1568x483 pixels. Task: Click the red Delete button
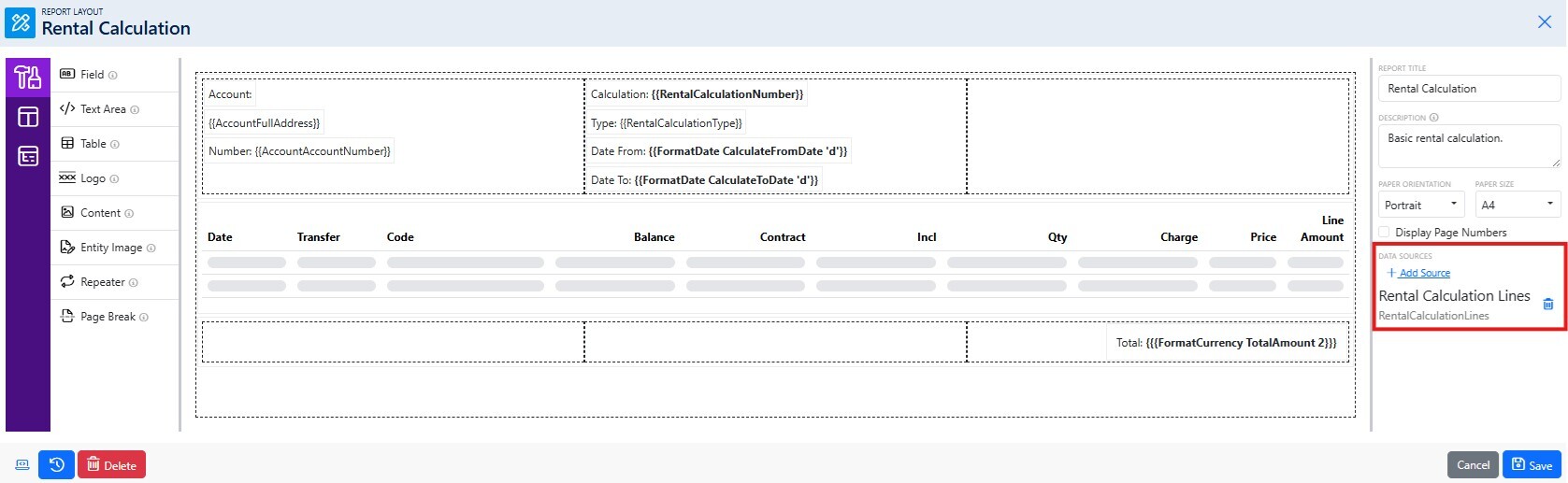click(111, 465)
